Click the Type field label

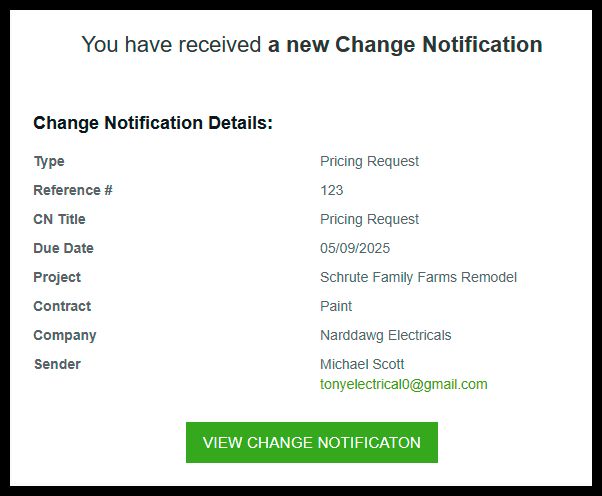(49, 162)
